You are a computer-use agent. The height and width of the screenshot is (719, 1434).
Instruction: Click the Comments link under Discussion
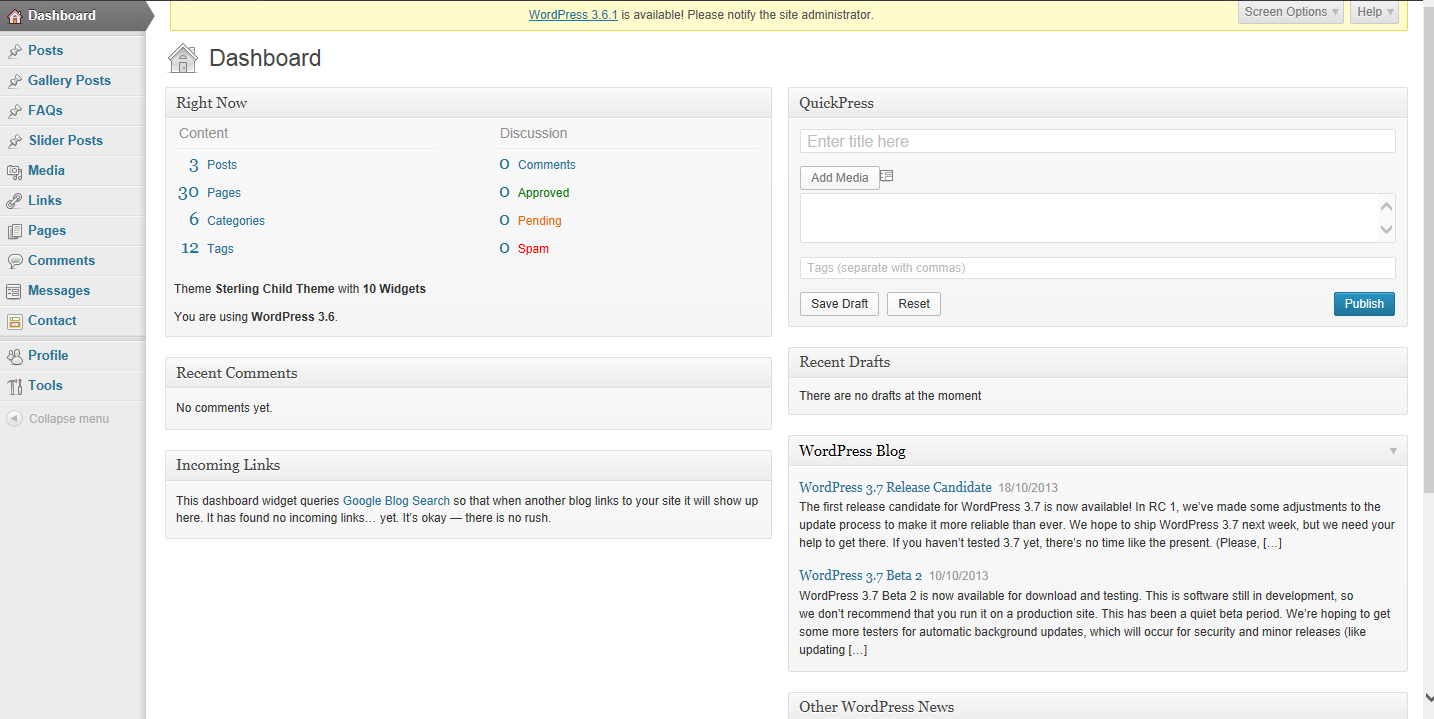[547, 165]
